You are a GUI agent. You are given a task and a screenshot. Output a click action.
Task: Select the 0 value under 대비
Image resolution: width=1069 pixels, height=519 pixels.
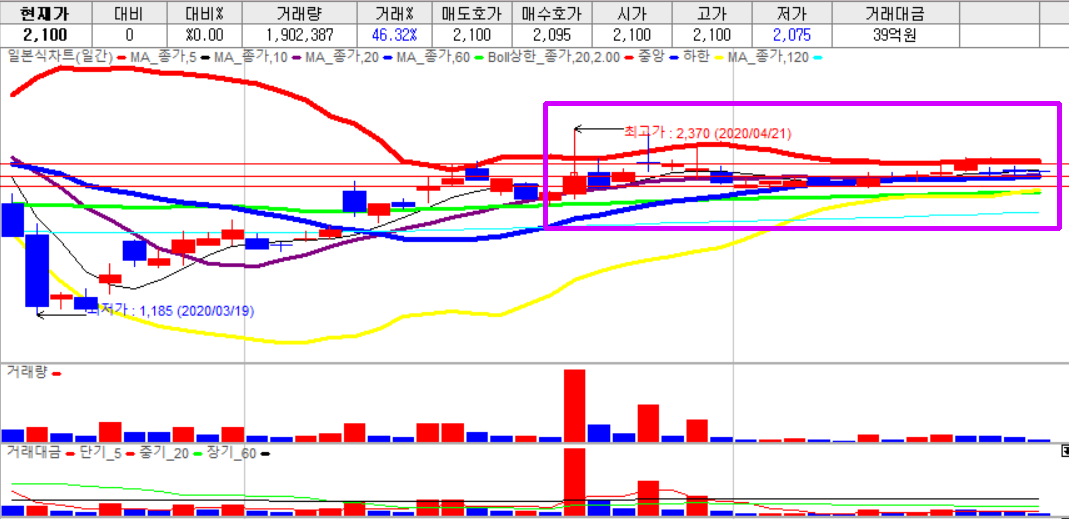(129, 35)
